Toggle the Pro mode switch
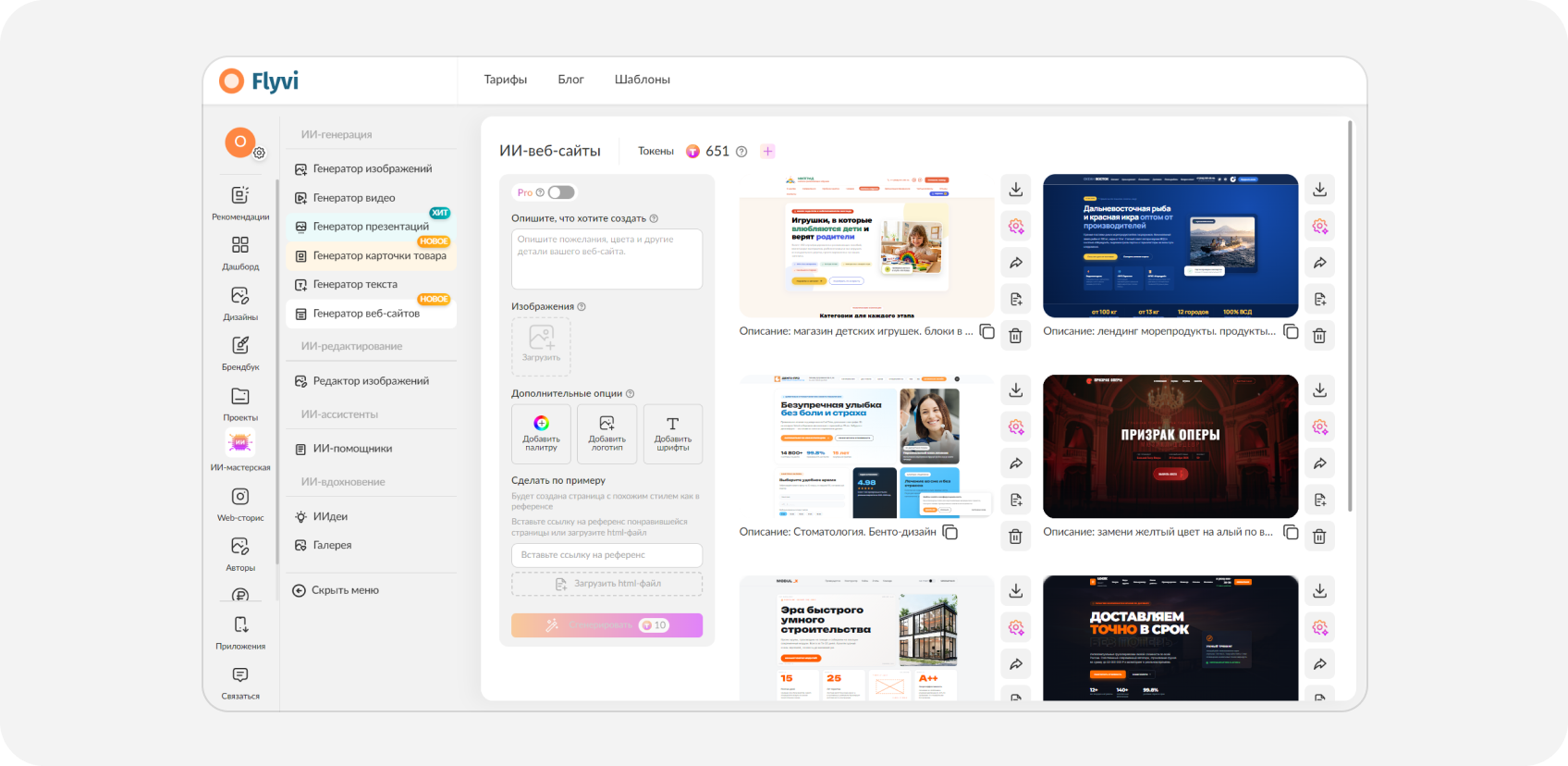Image resolution: width=1568 pixels, height=766 pixels. coord(561,192)
